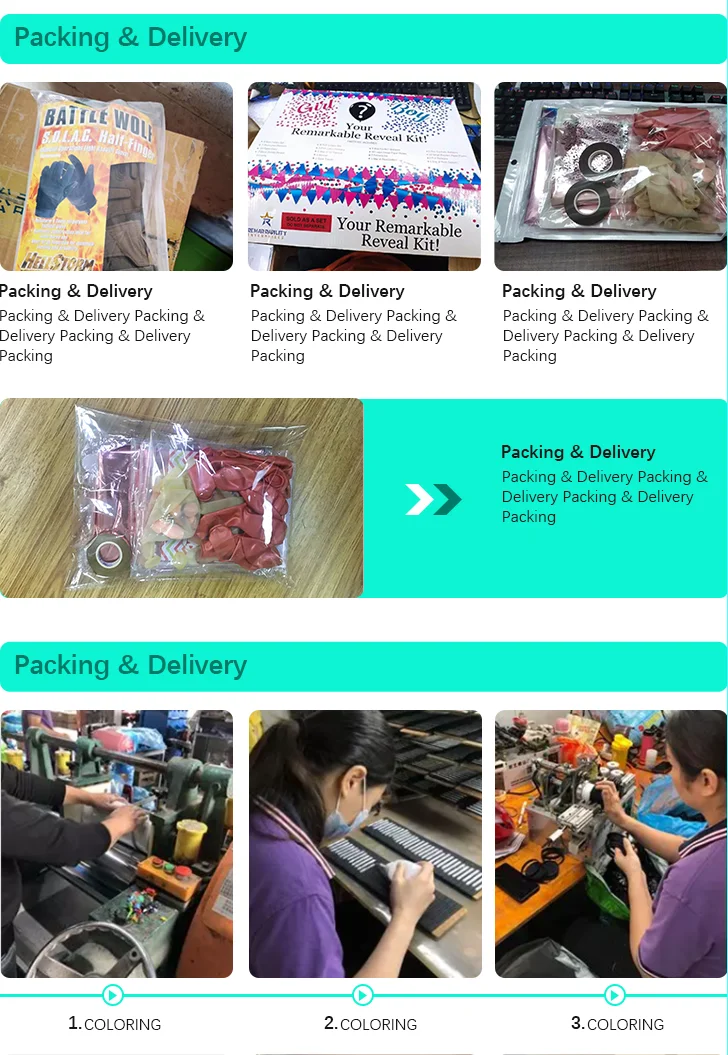Click the play icon above 2. COLORING

363,994
